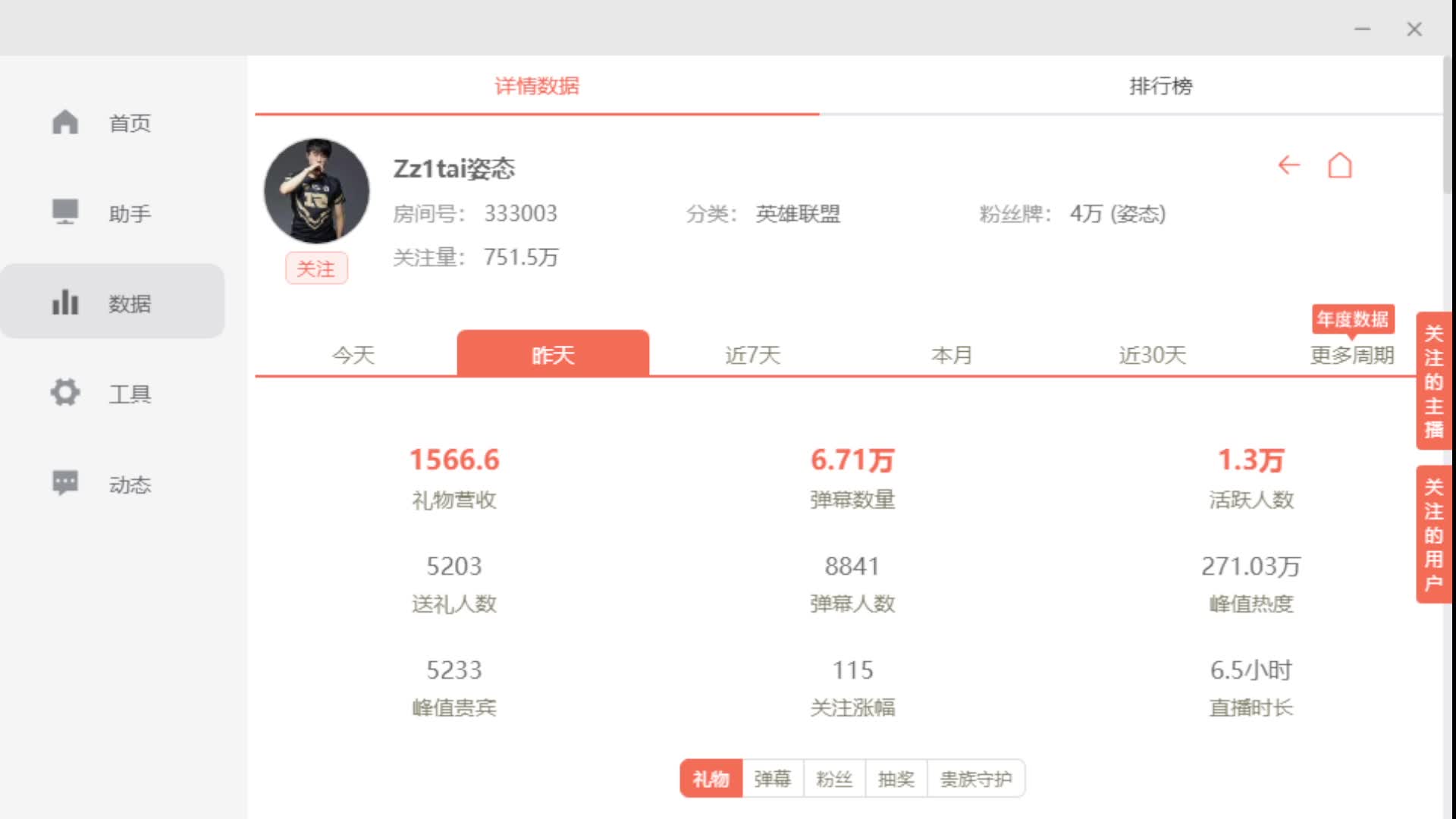
Task: Expand 关注的用户 side panel
Action: (x=1432, y=534)
